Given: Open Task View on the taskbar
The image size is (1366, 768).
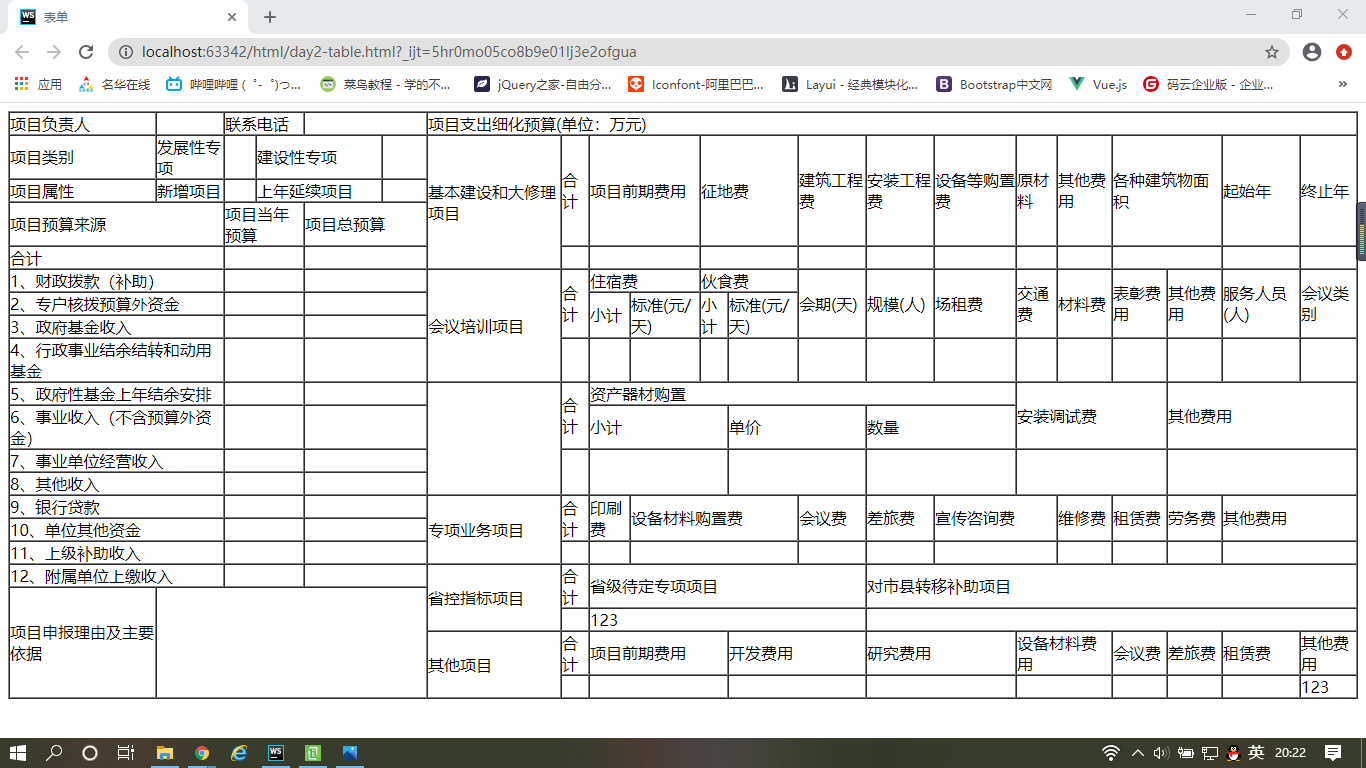Looking at the screenshot, I should tap(126, 753).
